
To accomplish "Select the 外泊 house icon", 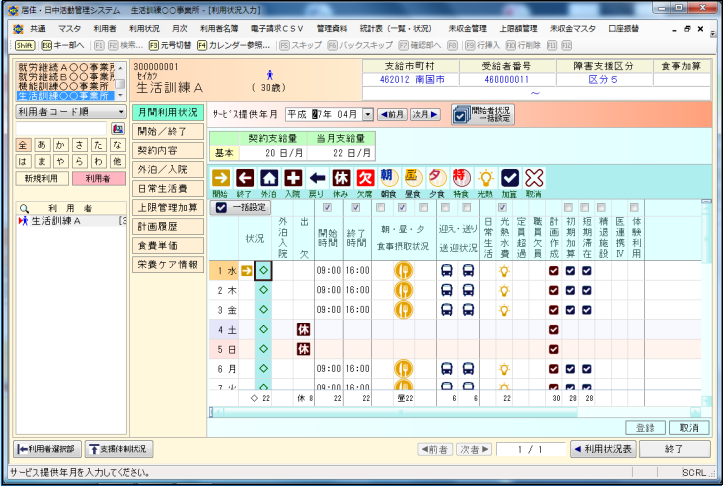I will pos(269,178).
